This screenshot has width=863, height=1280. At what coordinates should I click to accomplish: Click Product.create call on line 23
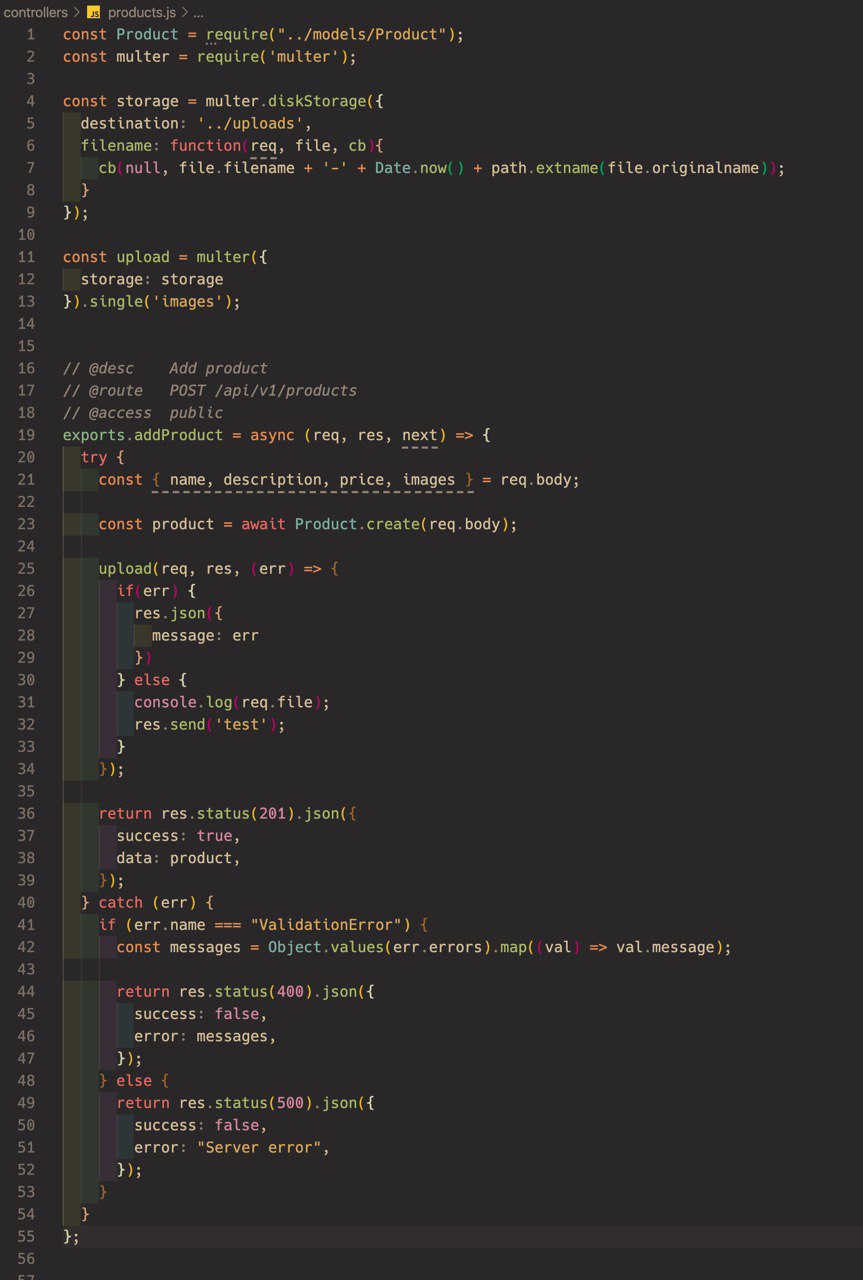point(358,524)
